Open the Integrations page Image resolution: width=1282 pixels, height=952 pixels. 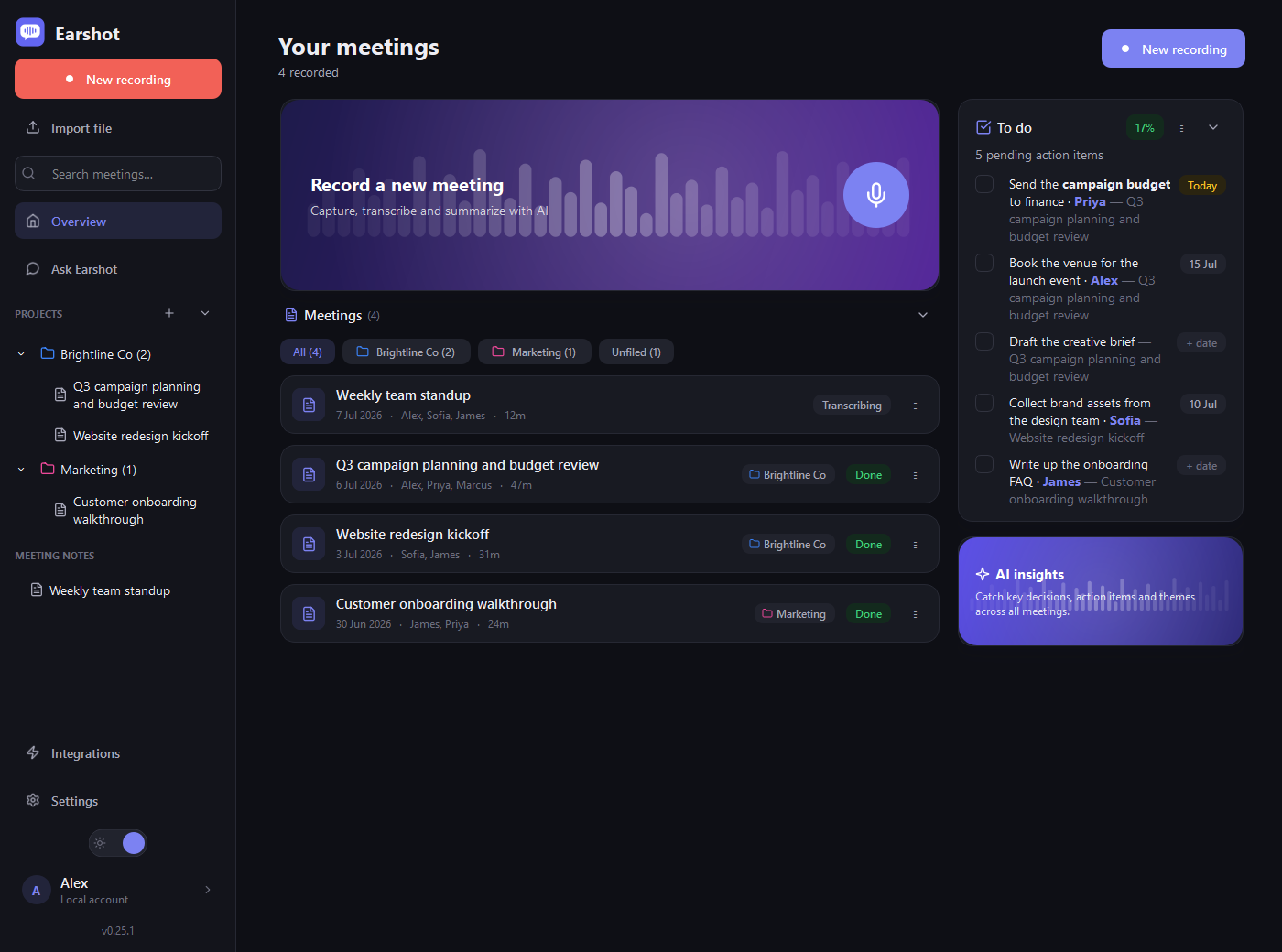[x=118, y=752]
